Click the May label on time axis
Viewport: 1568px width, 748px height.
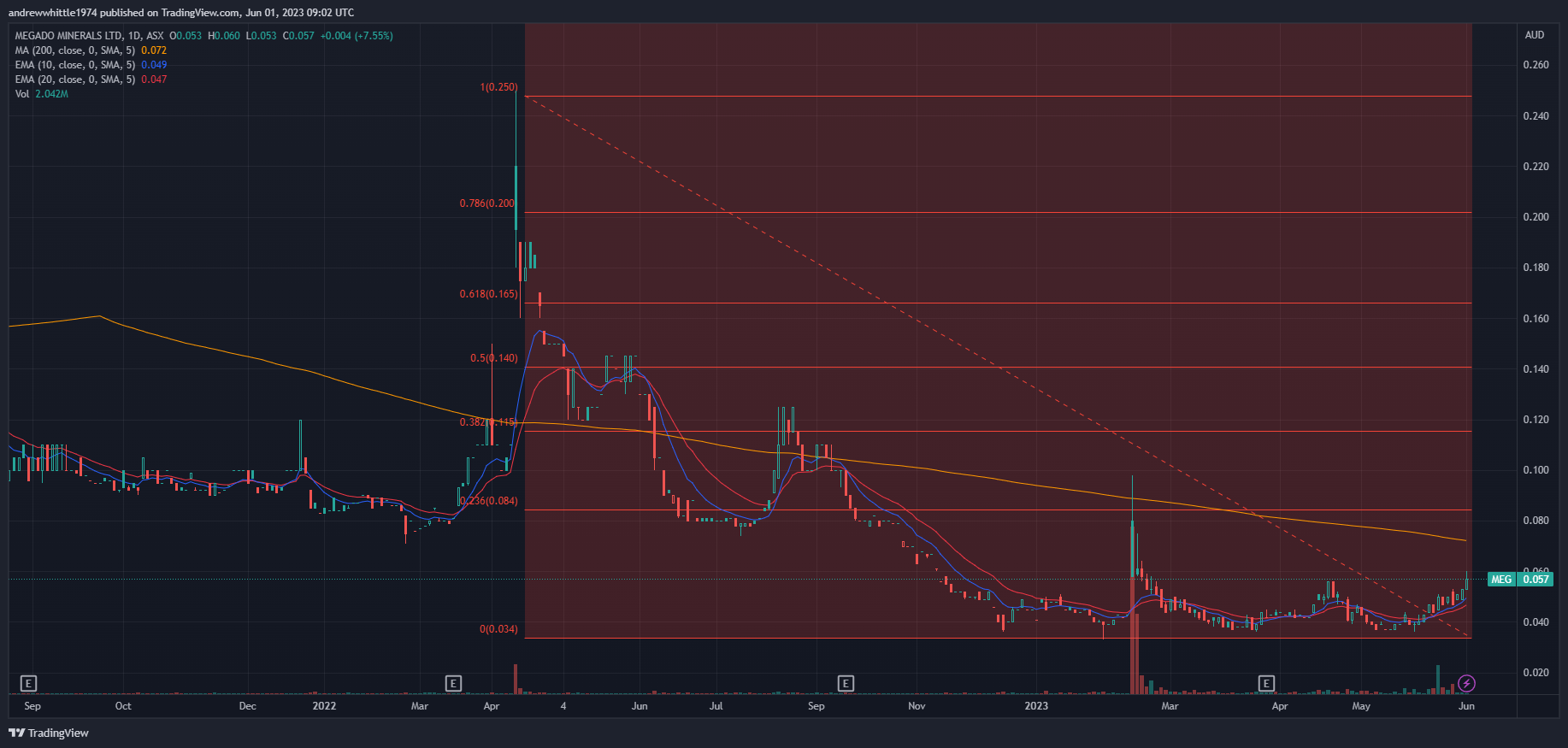tap(1361, 706)
